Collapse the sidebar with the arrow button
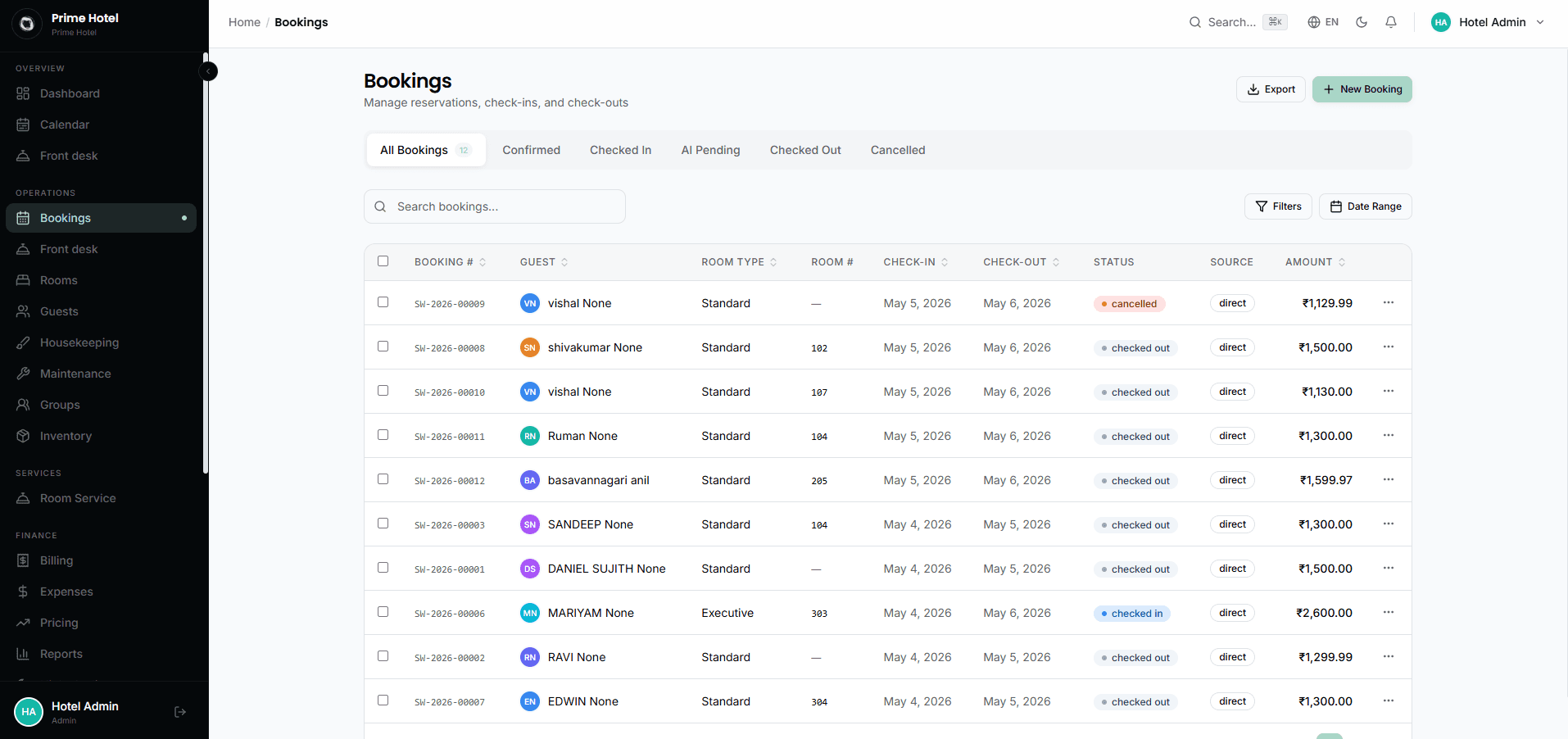Image resolution: width=1568 pixels, height=739 pixels. tap(208, 71)
